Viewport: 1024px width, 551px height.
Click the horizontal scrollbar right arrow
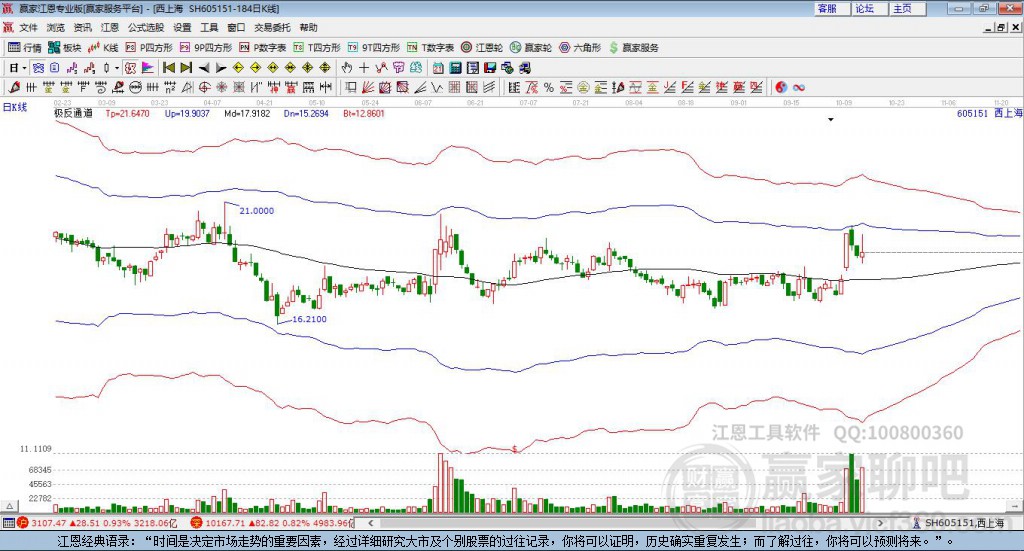(880, 523)
